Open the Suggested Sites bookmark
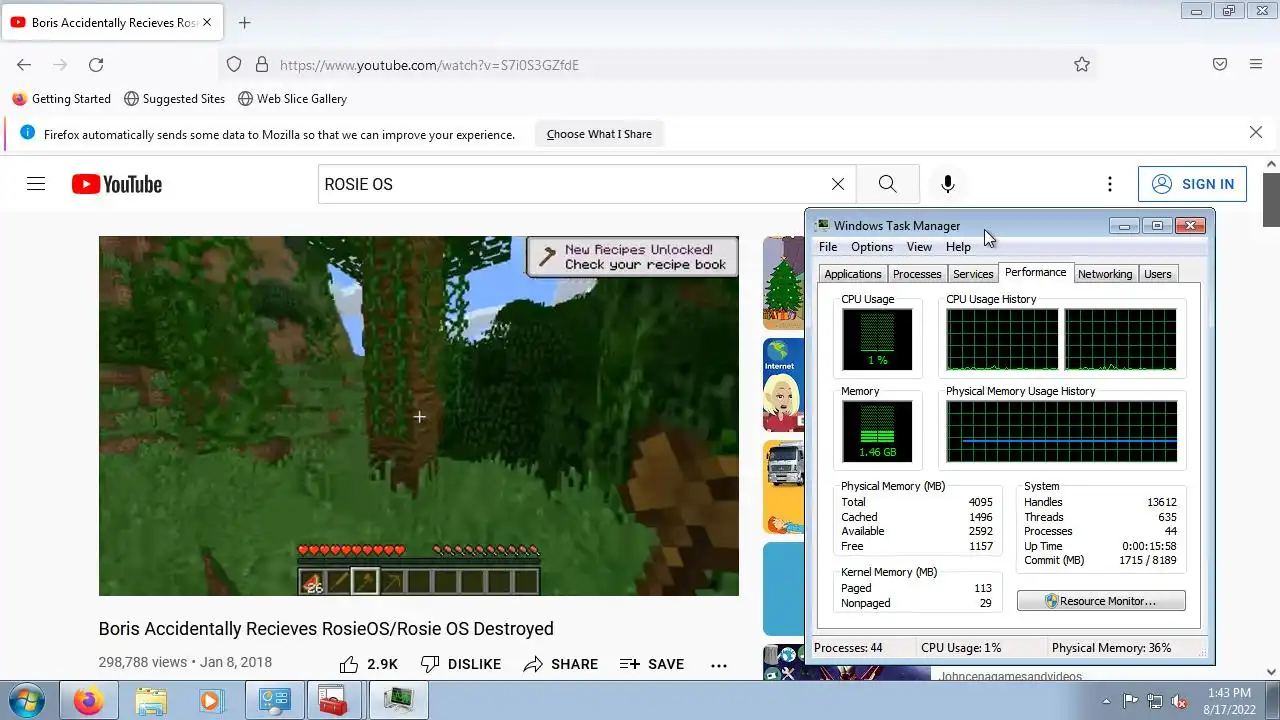The height and width of the screenshot is (720, 1280). click(x=174, y=99)
